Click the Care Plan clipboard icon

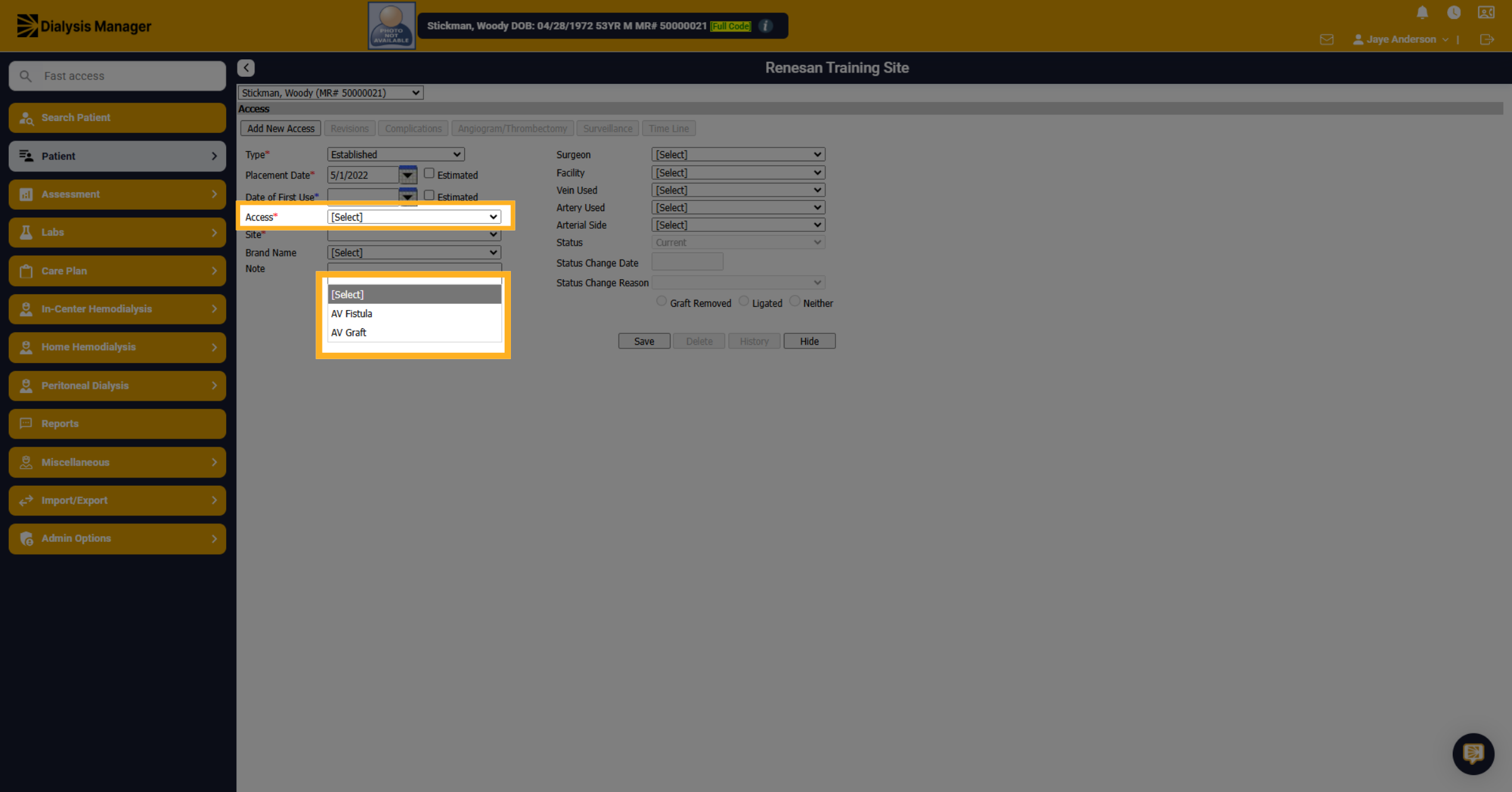pos(26,271)
